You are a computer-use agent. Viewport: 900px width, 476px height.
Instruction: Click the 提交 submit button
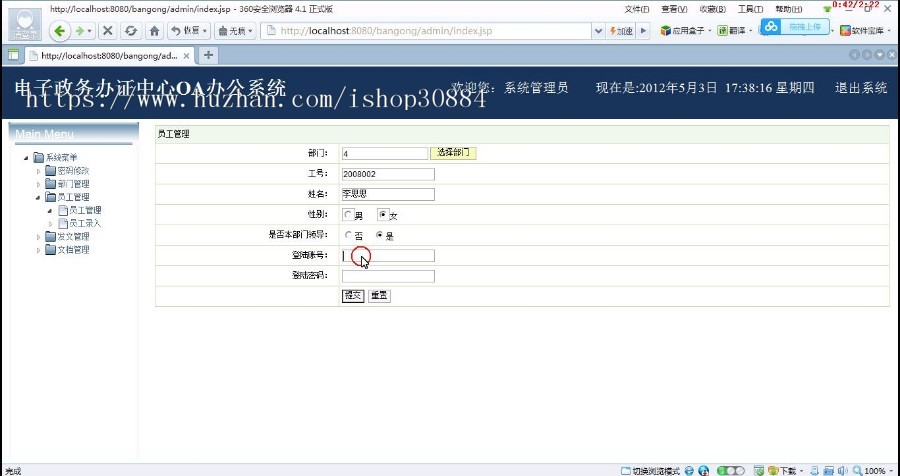click(353, 296)
